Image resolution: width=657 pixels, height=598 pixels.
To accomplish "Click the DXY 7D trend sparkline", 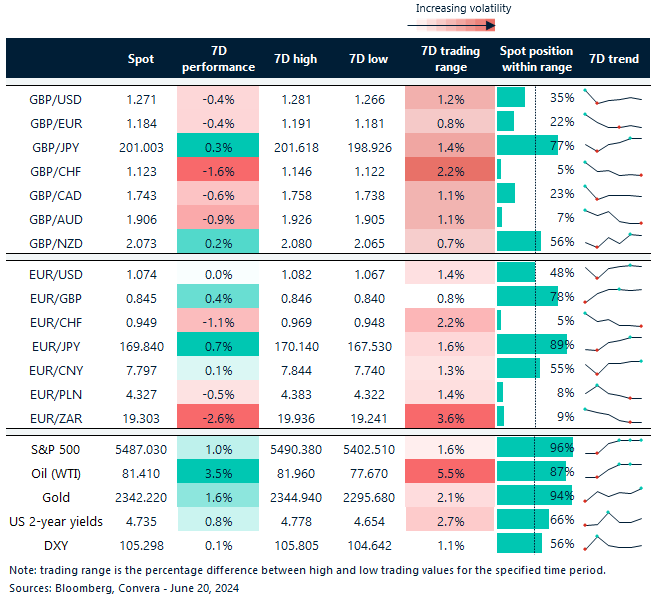I will click(613, 543).
